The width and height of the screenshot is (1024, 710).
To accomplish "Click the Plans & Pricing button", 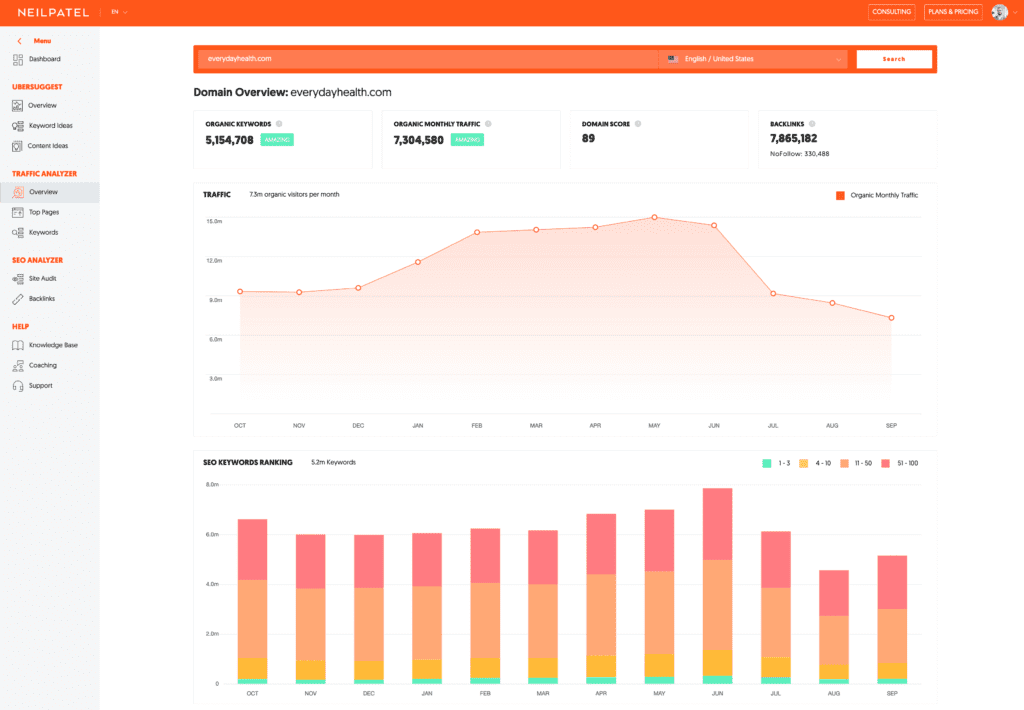I will click(x=953, y=12).
